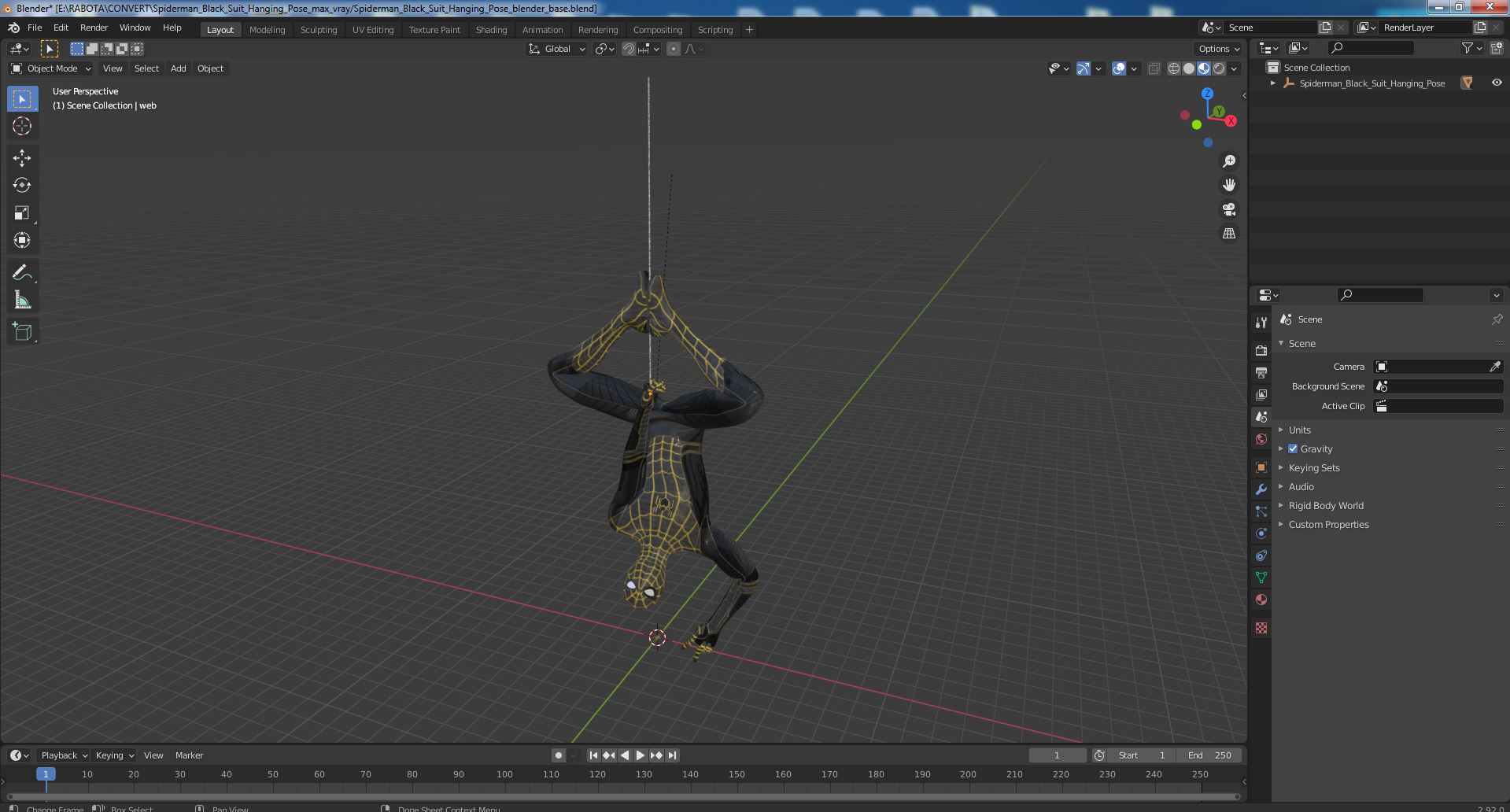This screenshot has height=812, width=1510.
Task: Open the shading options dropdown arrow
Action: [1234, 68]
